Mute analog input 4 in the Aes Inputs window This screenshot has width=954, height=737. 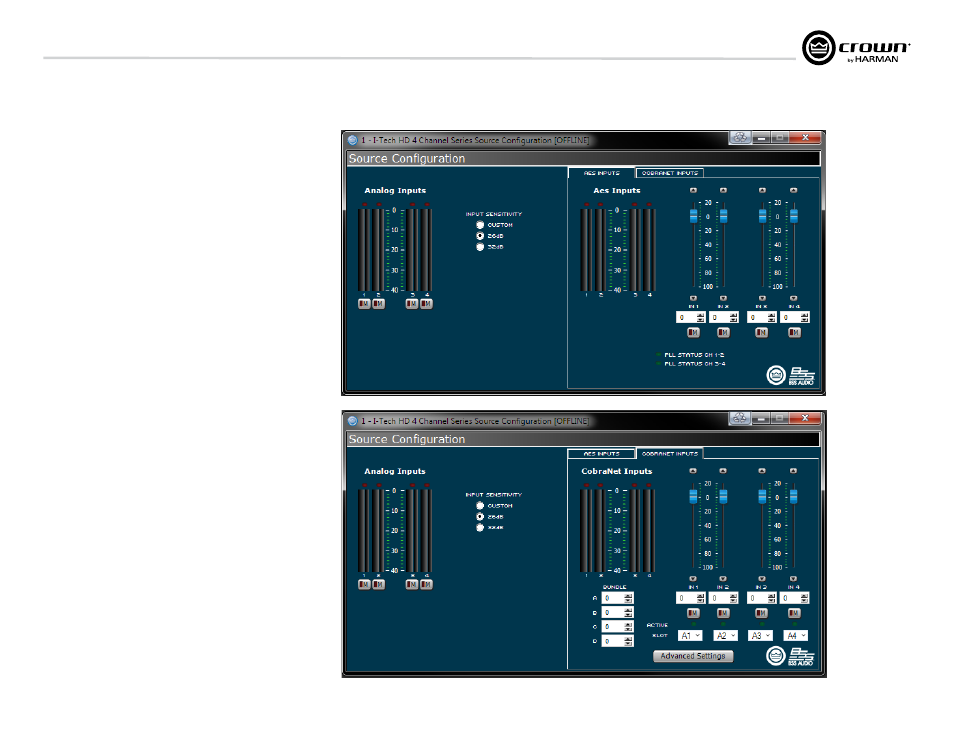tap(427, 303)
